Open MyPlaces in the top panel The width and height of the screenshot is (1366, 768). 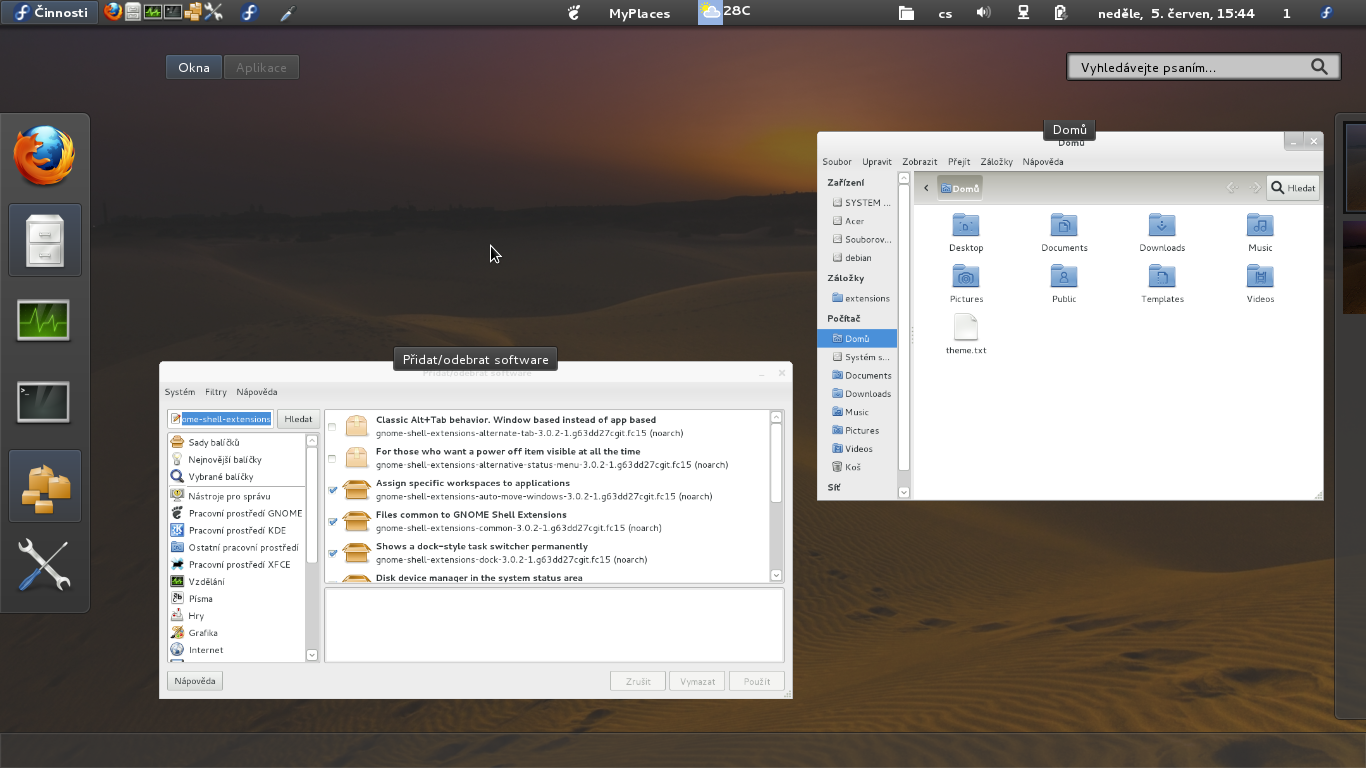coord(639,13)
